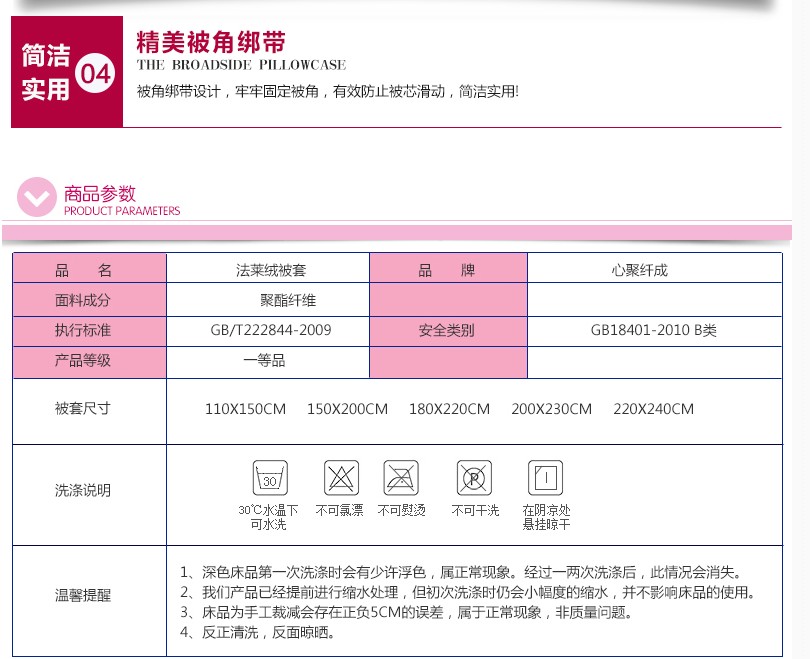The height and width of the screenshot is (659, 810).
Task: Click the 被套尺寸 row label
Action: [x=83, y=409]
